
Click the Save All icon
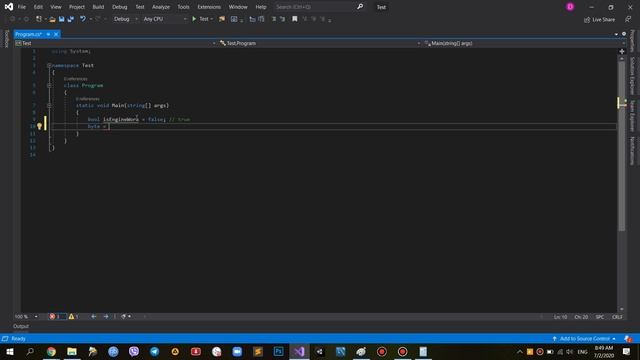(x=71, y=19)
